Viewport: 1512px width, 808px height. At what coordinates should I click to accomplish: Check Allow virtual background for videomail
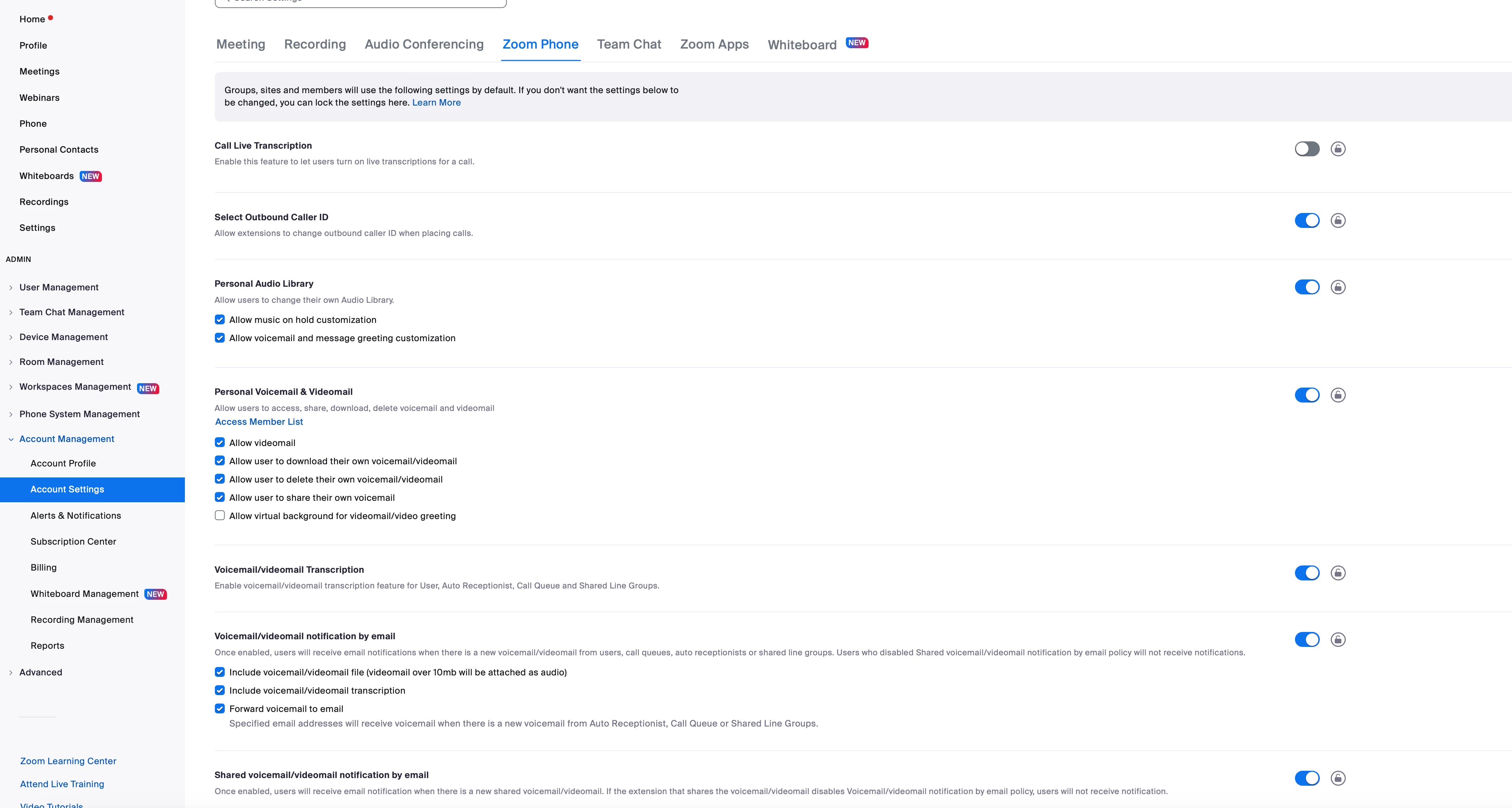point(220,516)
